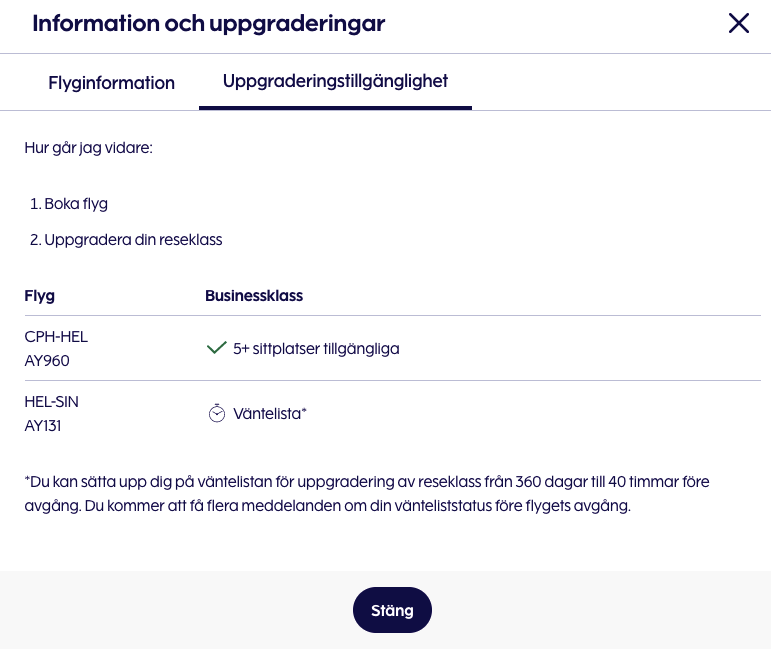Click step '1. Boka flyg'
Screen dimensions: 771x649
point(69,204)
